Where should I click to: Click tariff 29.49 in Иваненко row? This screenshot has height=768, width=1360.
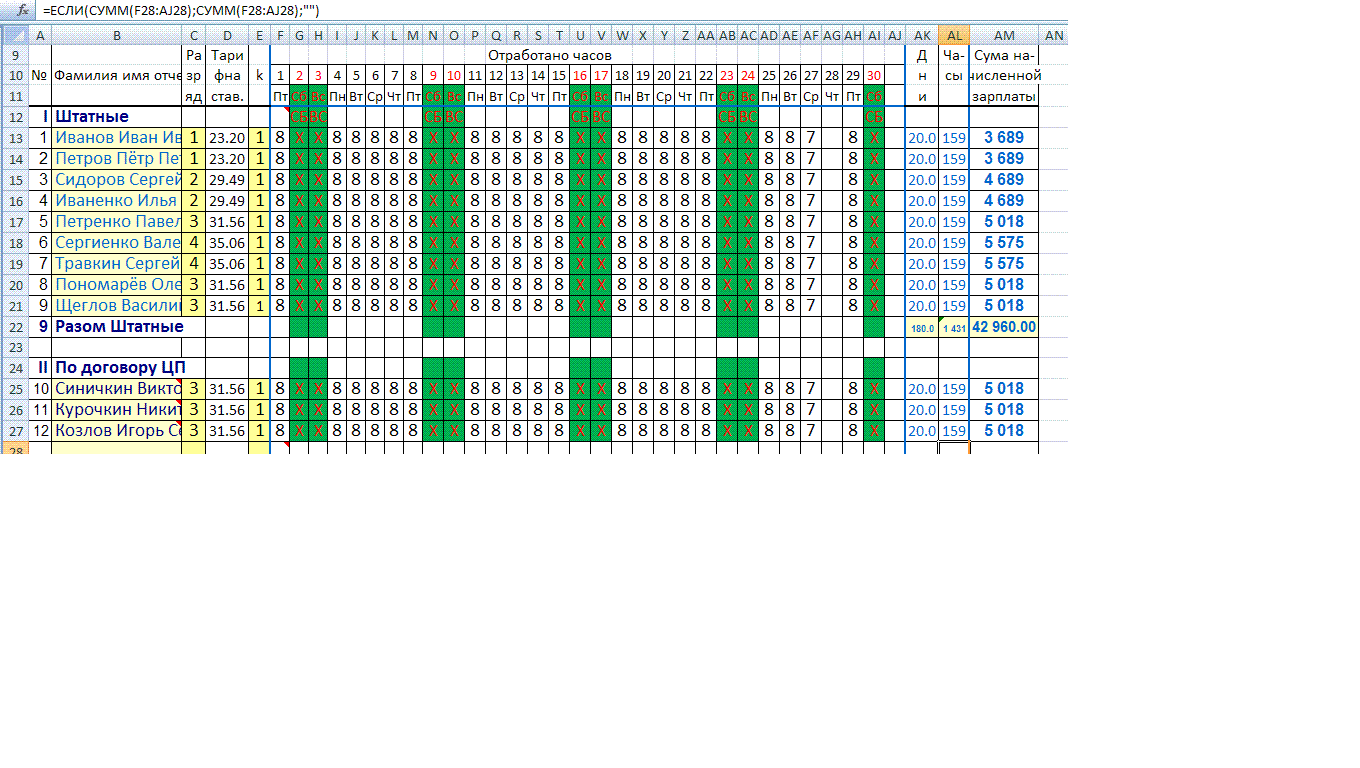coord(227,201)
